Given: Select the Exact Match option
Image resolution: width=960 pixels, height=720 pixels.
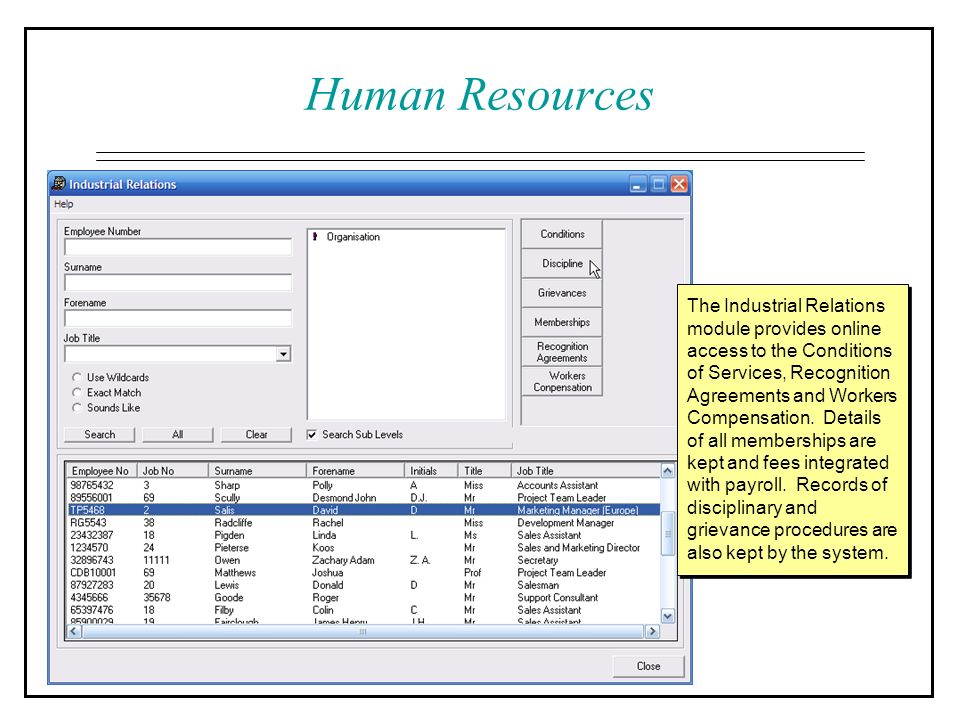Looking at the screenshot, I should coord(77,392).
